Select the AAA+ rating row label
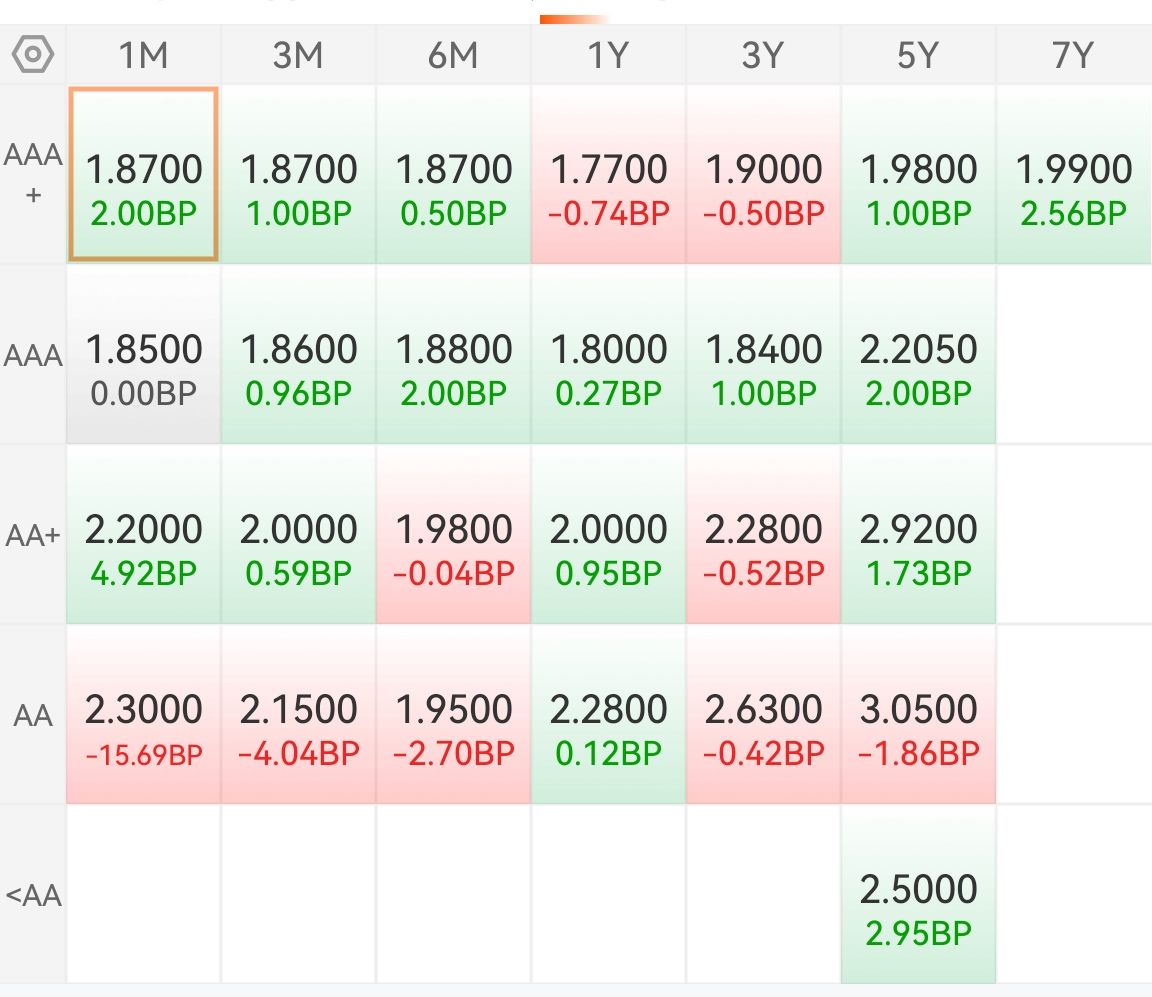The image size is (1152, 997). (x=33, y=174)
